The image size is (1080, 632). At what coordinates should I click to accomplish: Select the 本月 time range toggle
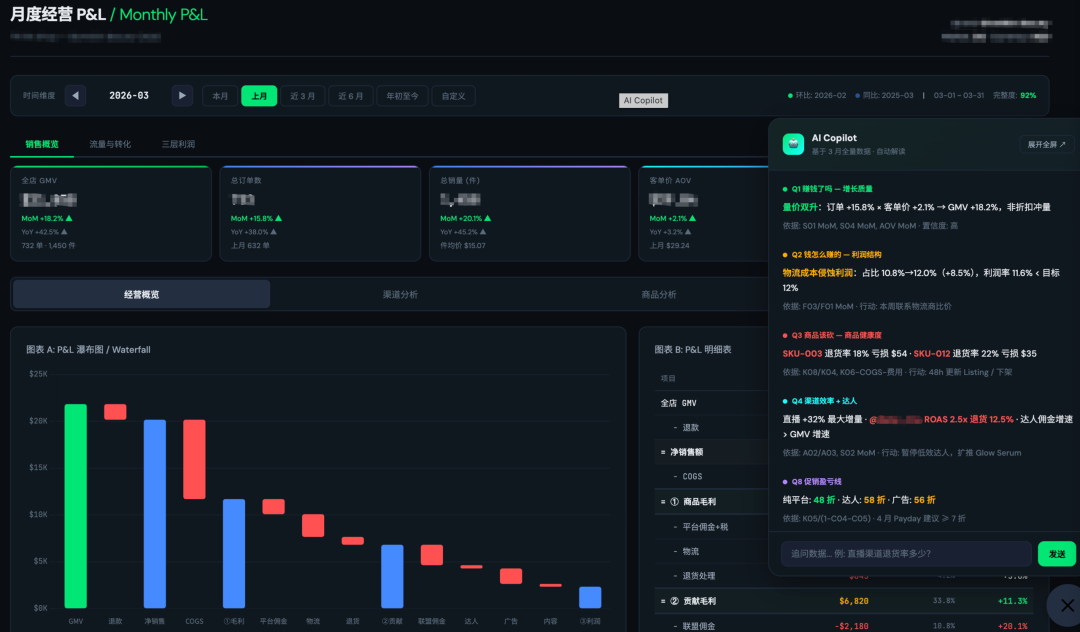pos(220,96)
